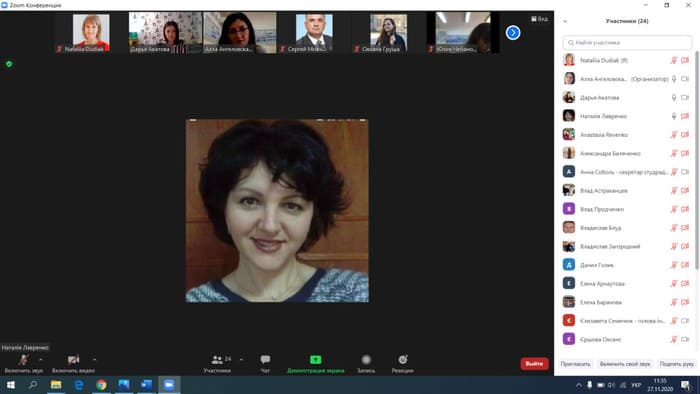This screenshot has height=394, width=700.
Task: Click camera-off icon for Наталія Лавренко row
Action: 685,116
